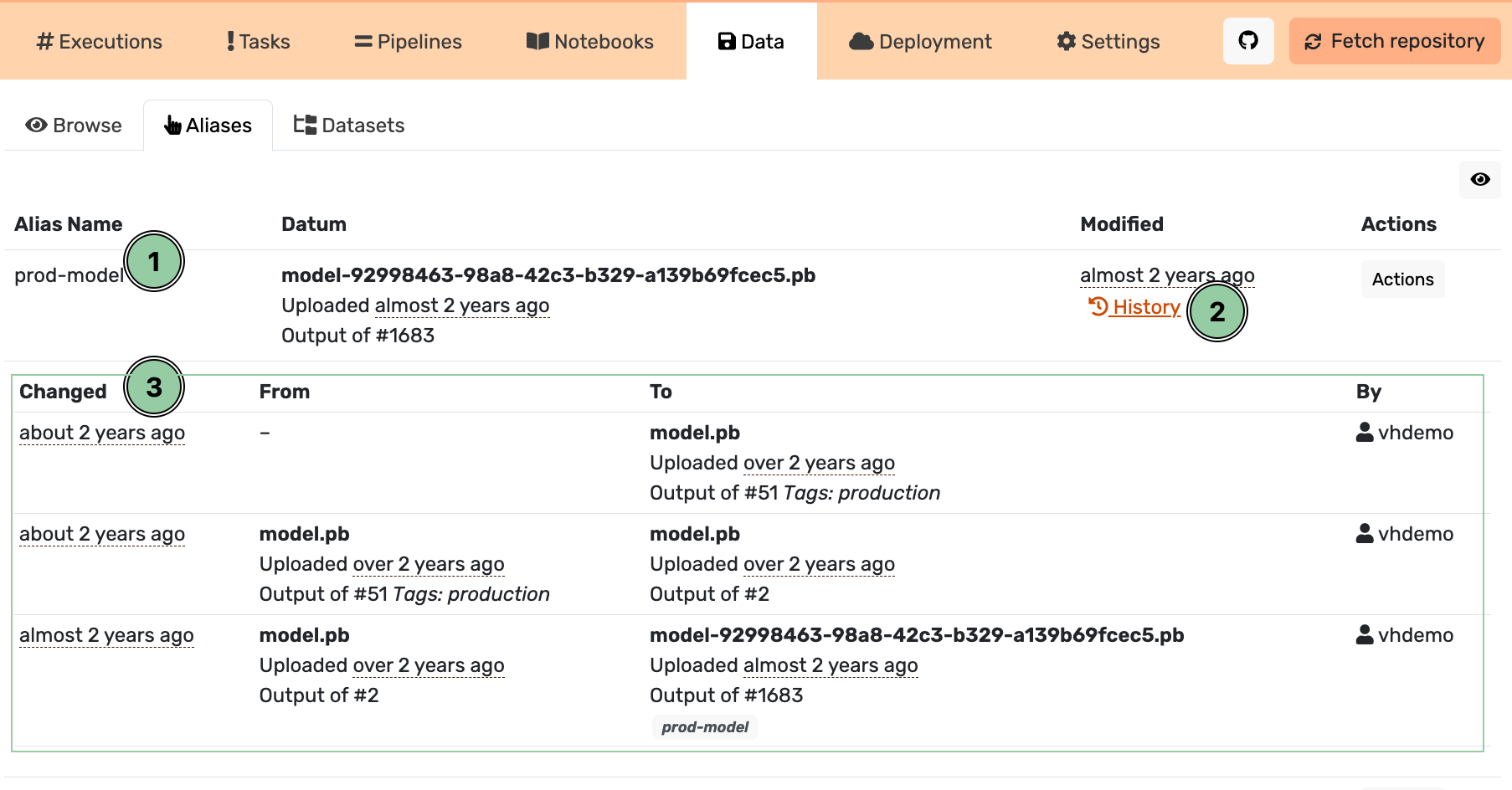Click the green numbered marker 3
The width and height of the screenshot is (1512, 790).
[x=154, y=387]
